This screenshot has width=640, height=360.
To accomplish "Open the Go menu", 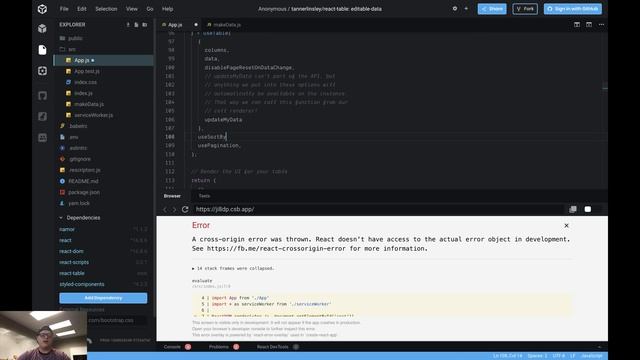I will click(150, 9).
